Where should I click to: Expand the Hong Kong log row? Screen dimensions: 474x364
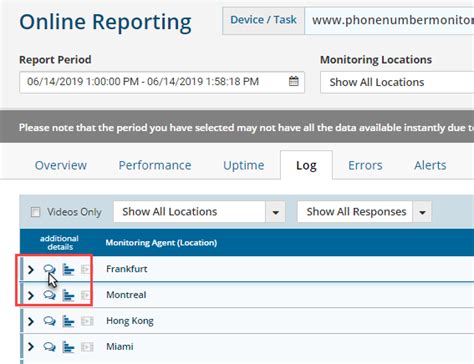click(x=31, y=321)
